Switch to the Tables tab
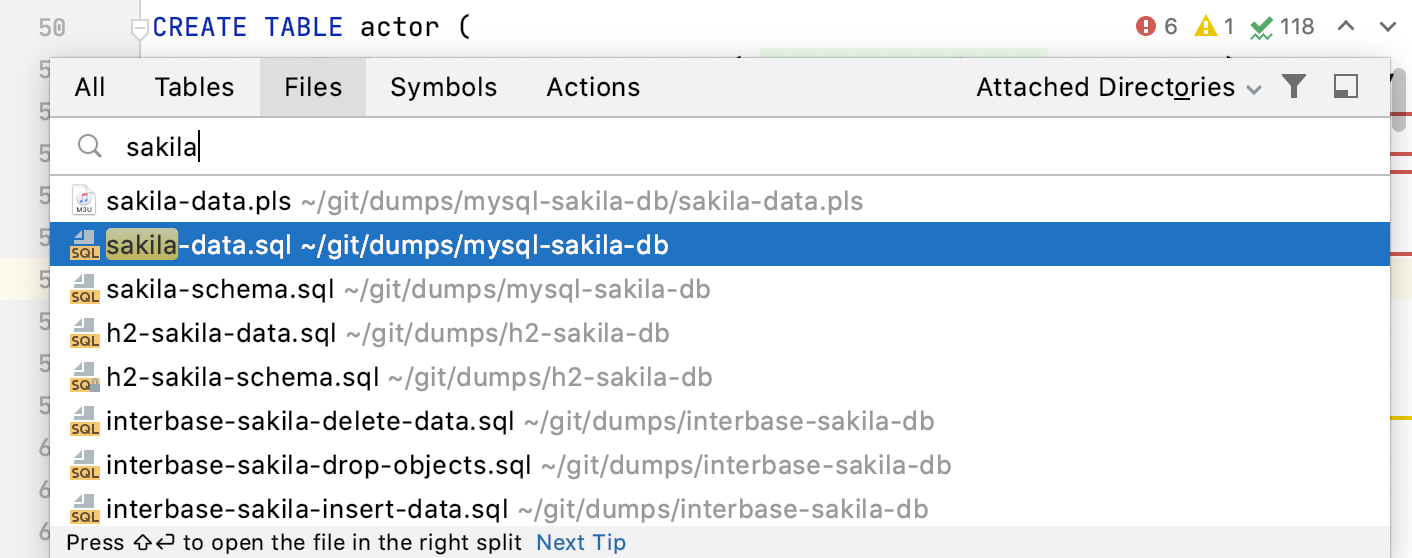This screenshot has height=558, width=1412. [x=194, y=87]
